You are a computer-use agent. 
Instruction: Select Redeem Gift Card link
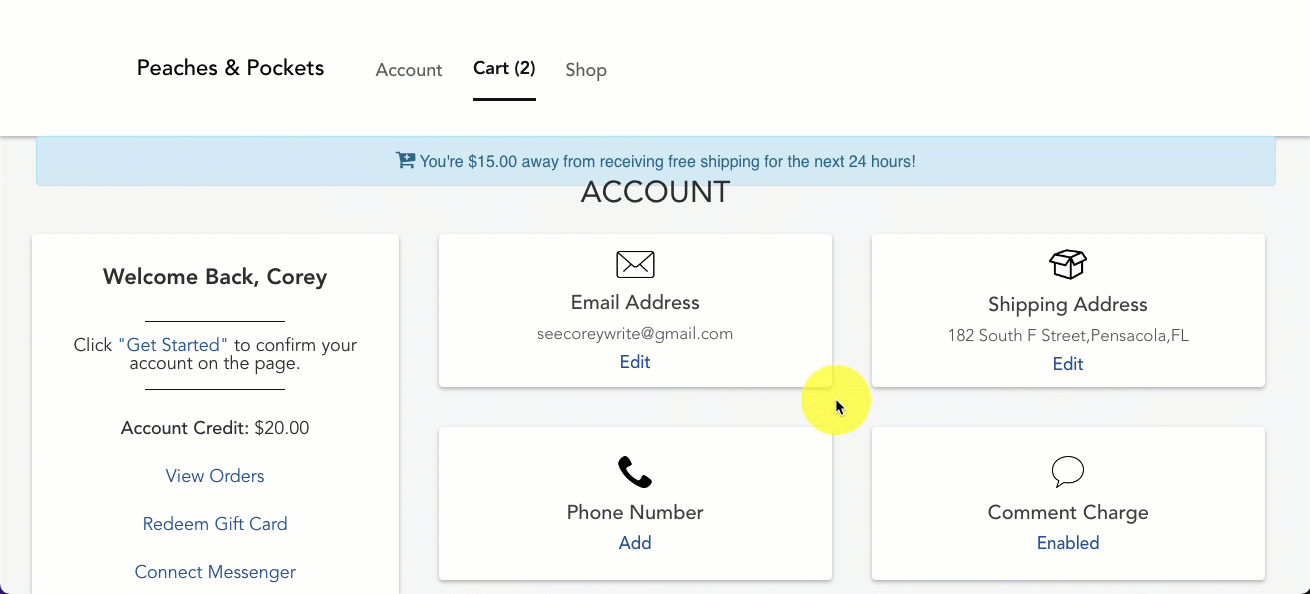tap(215, 524)
